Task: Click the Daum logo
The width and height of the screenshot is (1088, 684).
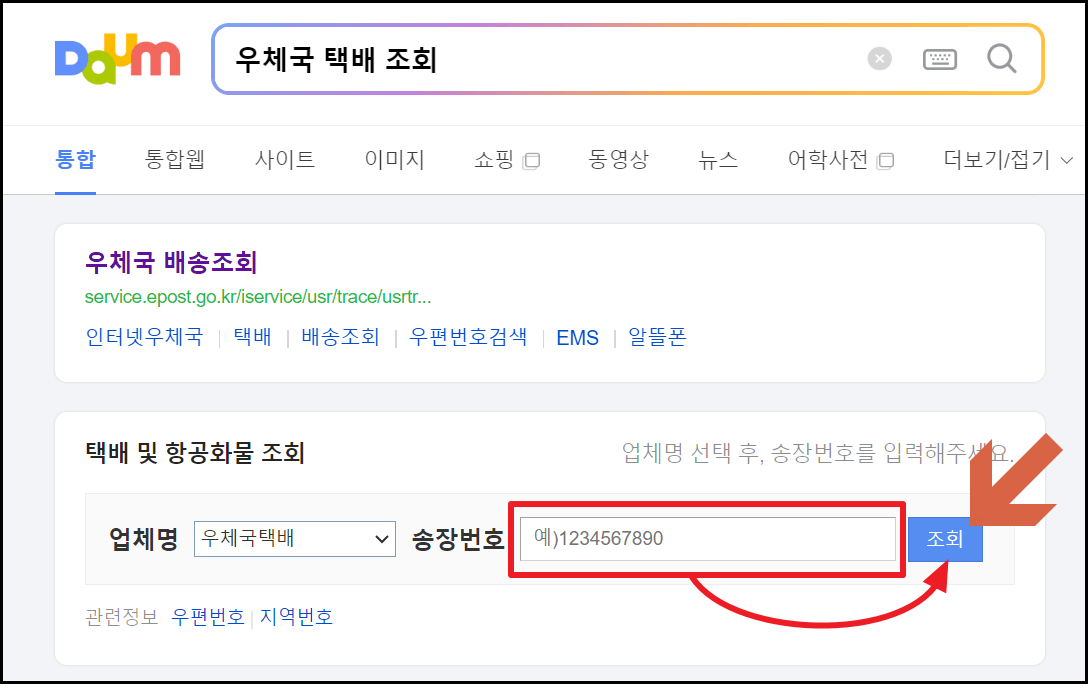Action: [x=117, y=60]
